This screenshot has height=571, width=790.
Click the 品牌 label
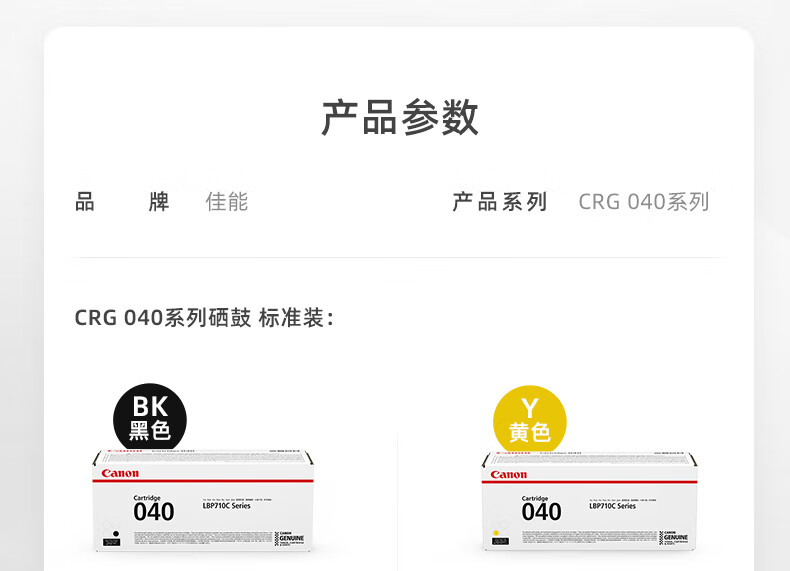pos(122,202)
